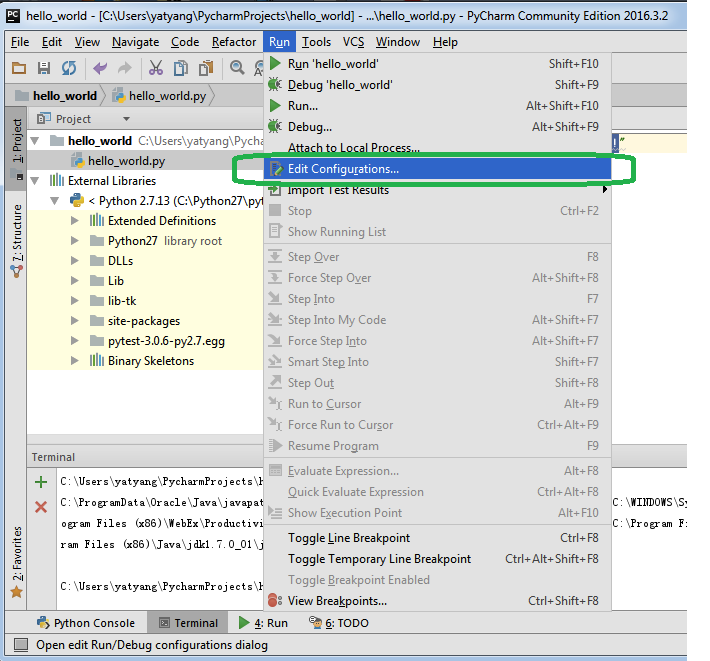Click the green plus New Terminal Session icon
The width and height of the screenshot is (710, 661).
click(x=41, y=482)
